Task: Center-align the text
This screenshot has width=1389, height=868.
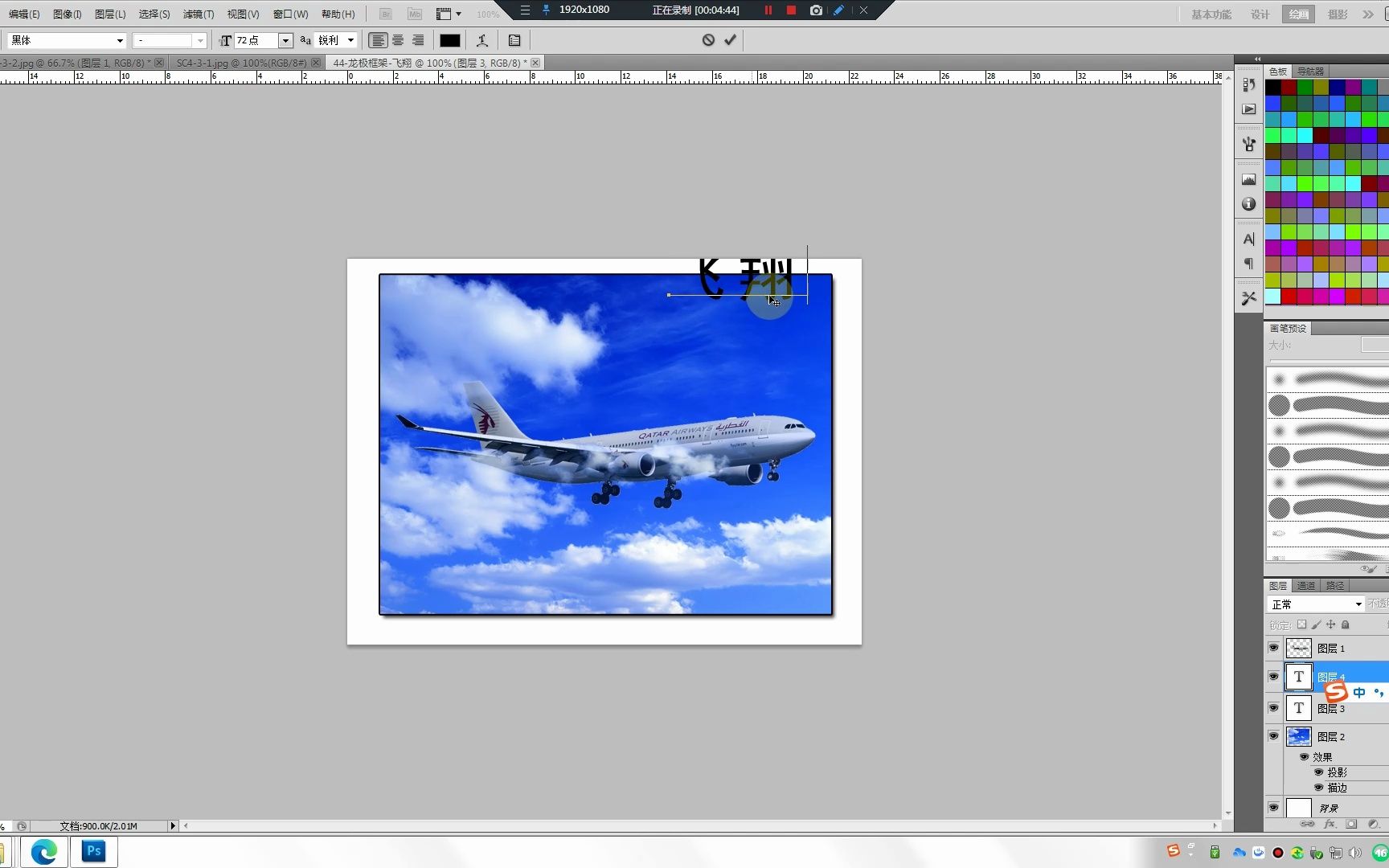Action: click(x=398, y=40)
